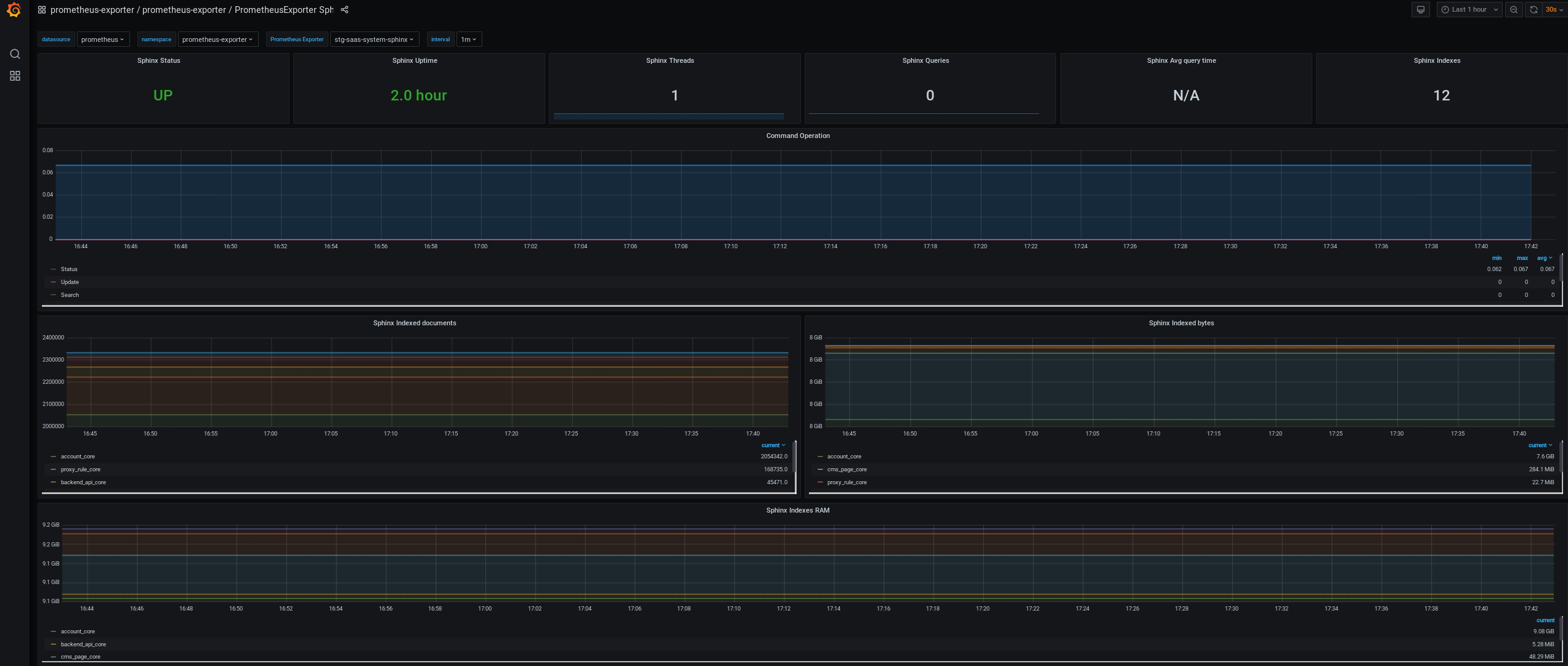Click the share dashboard icon
Viewport: 1568px width, 666px height.
point(344,10)
